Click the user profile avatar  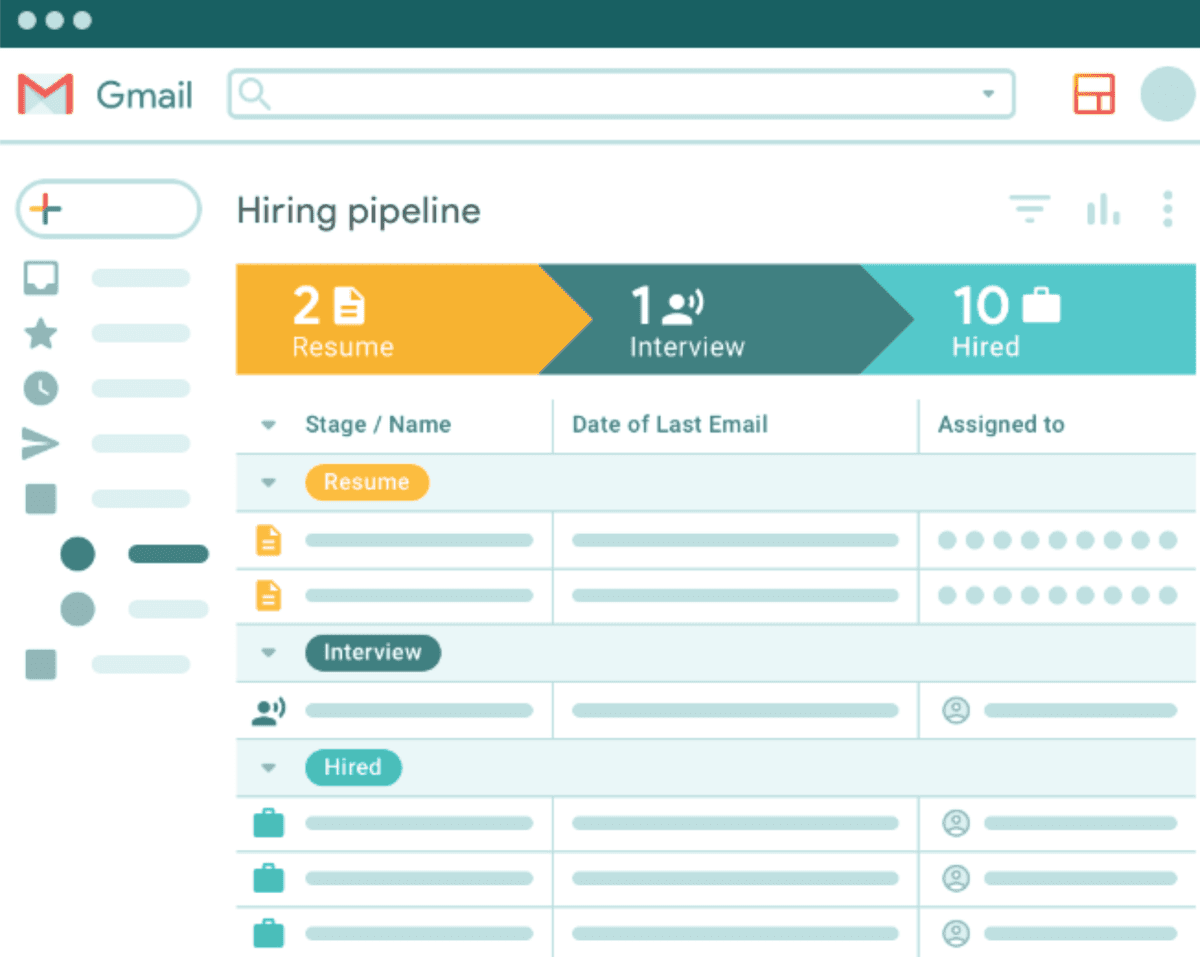pos(1167,94)
